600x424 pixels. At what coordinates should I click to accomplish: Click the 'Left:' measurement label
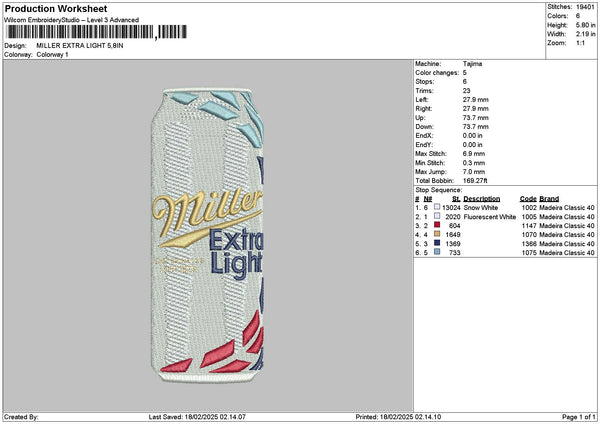point(423,100)
